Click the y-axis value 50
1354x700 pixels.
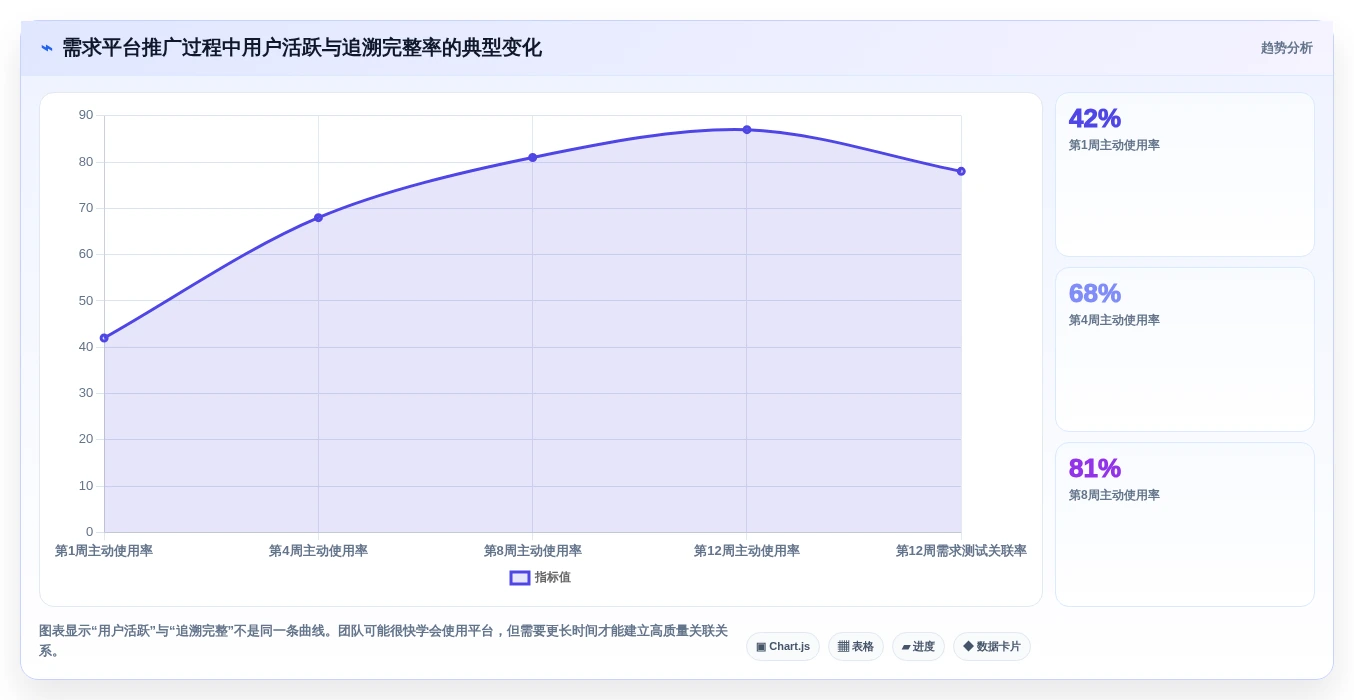click(x=86, y=301)
